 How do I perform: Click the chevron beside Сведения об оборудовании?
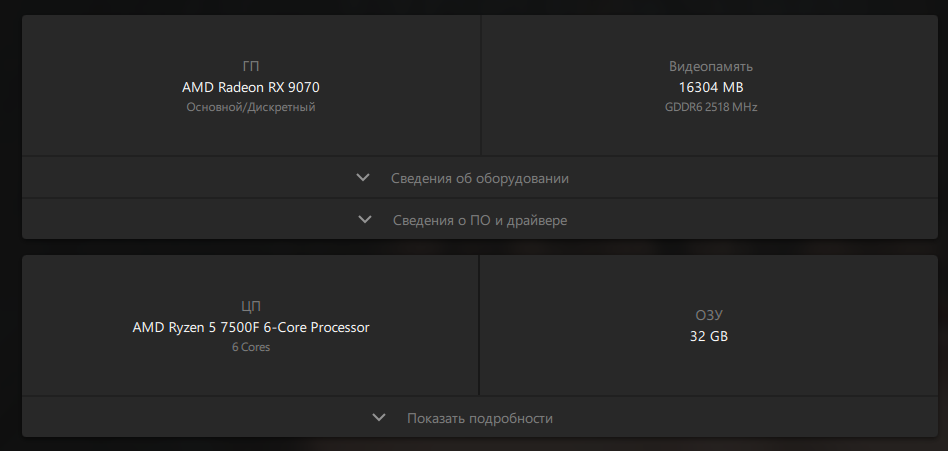[x=363, y=178]
